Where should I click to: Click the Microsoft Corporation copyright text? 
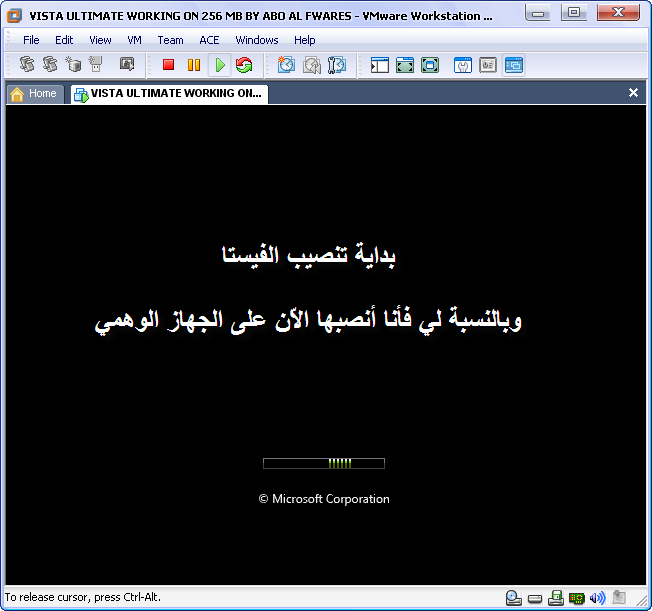pyautogui.click(x=324, y=499)
